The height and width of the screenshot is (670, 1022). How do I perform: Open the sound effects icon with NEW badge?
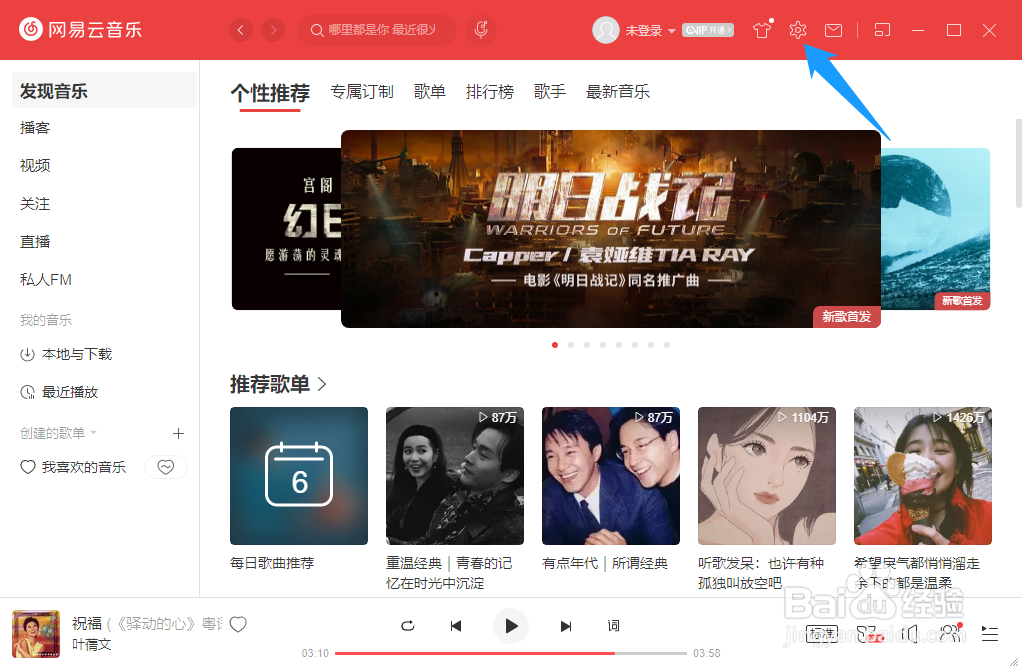[x=869, y=634]
